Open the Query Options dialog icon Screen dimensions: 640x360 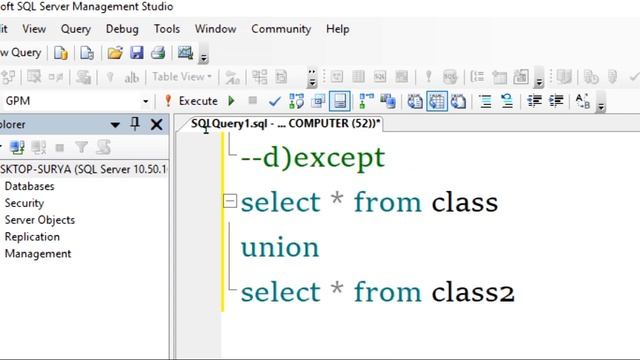point(318,101)
